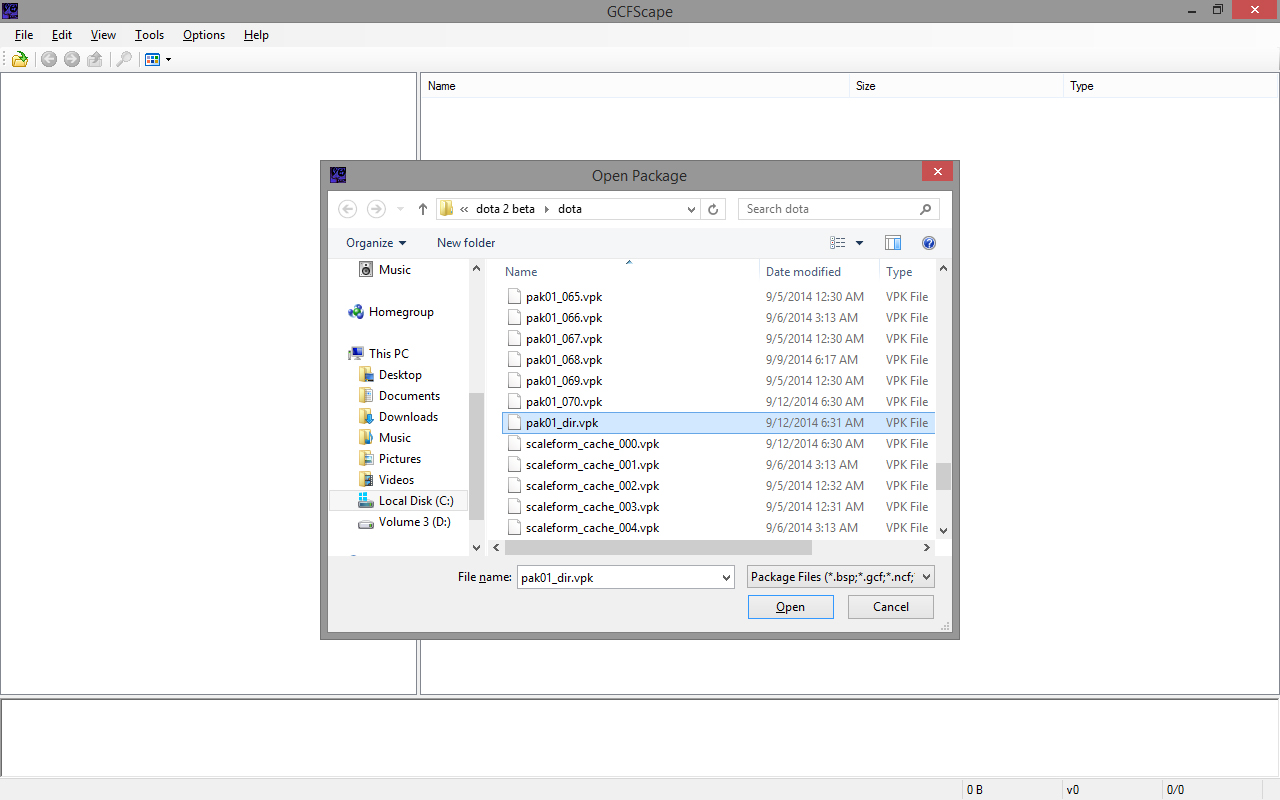Click the search magnifier in Search dota
This screenshot has width=1280, height=800.
pyautogui.click(x=925, y=209)
